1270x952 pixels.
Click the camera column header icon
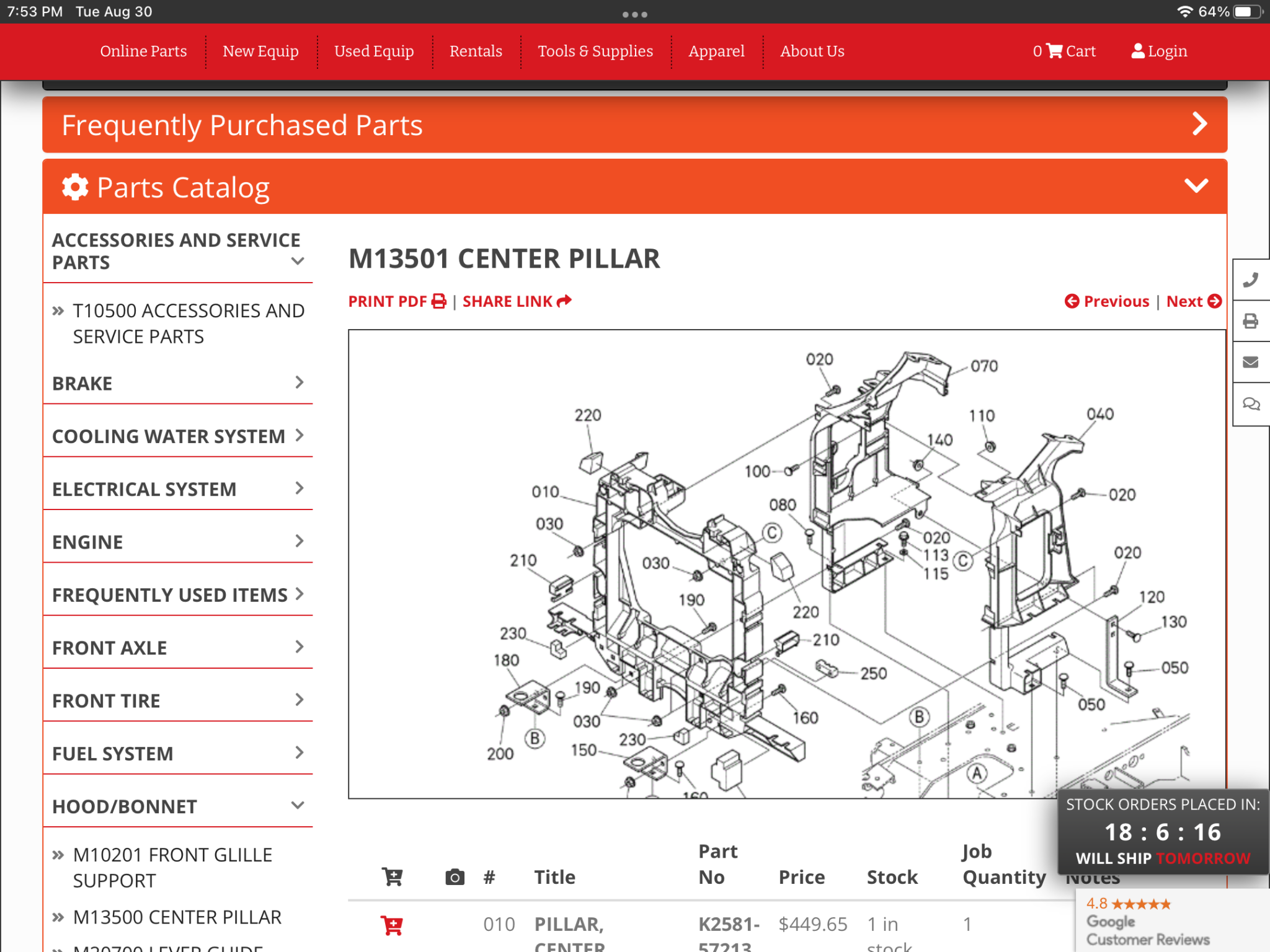pyautogui.click(x=455, y=877)
